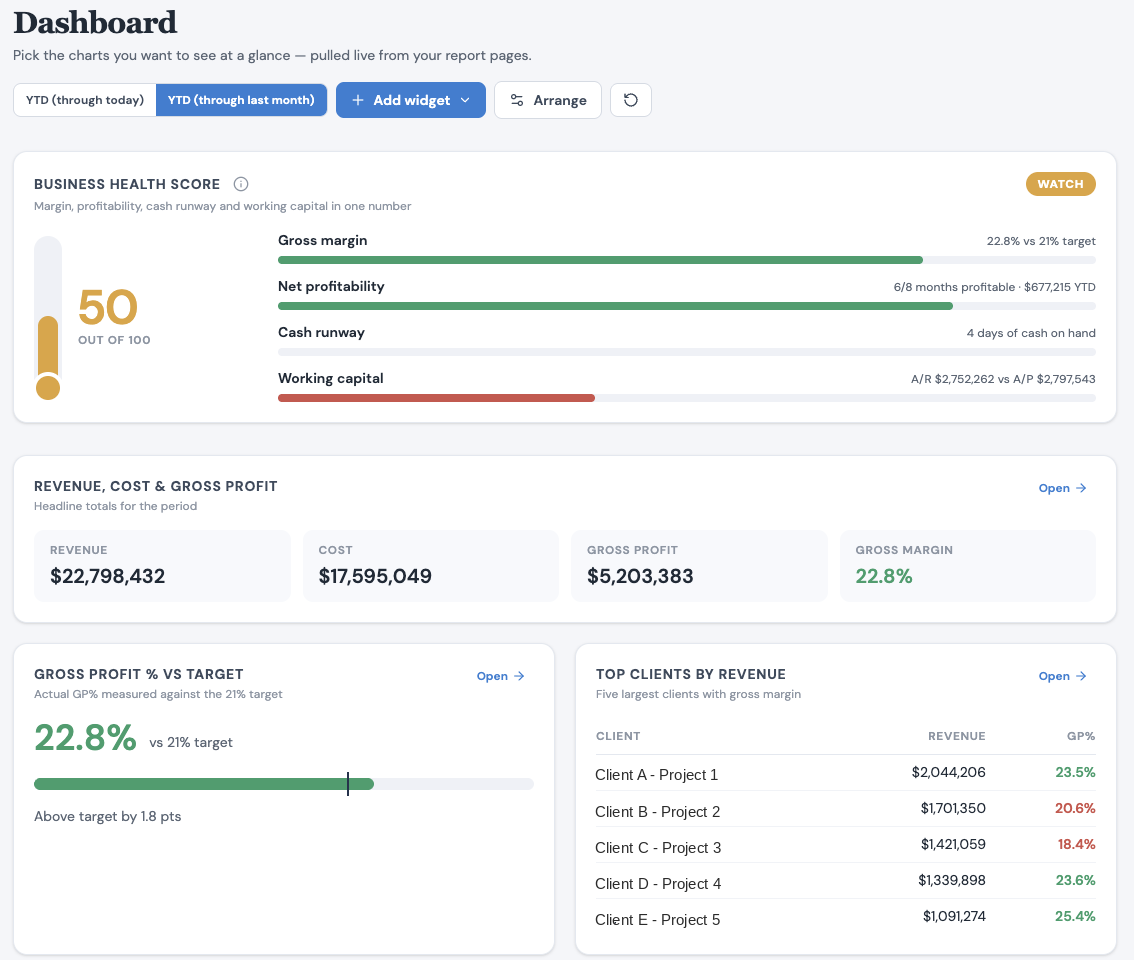This screenshot has width=1134, height=960.
Task: Click the info icon beside Business Health Score
Action: tap(241, 184)
